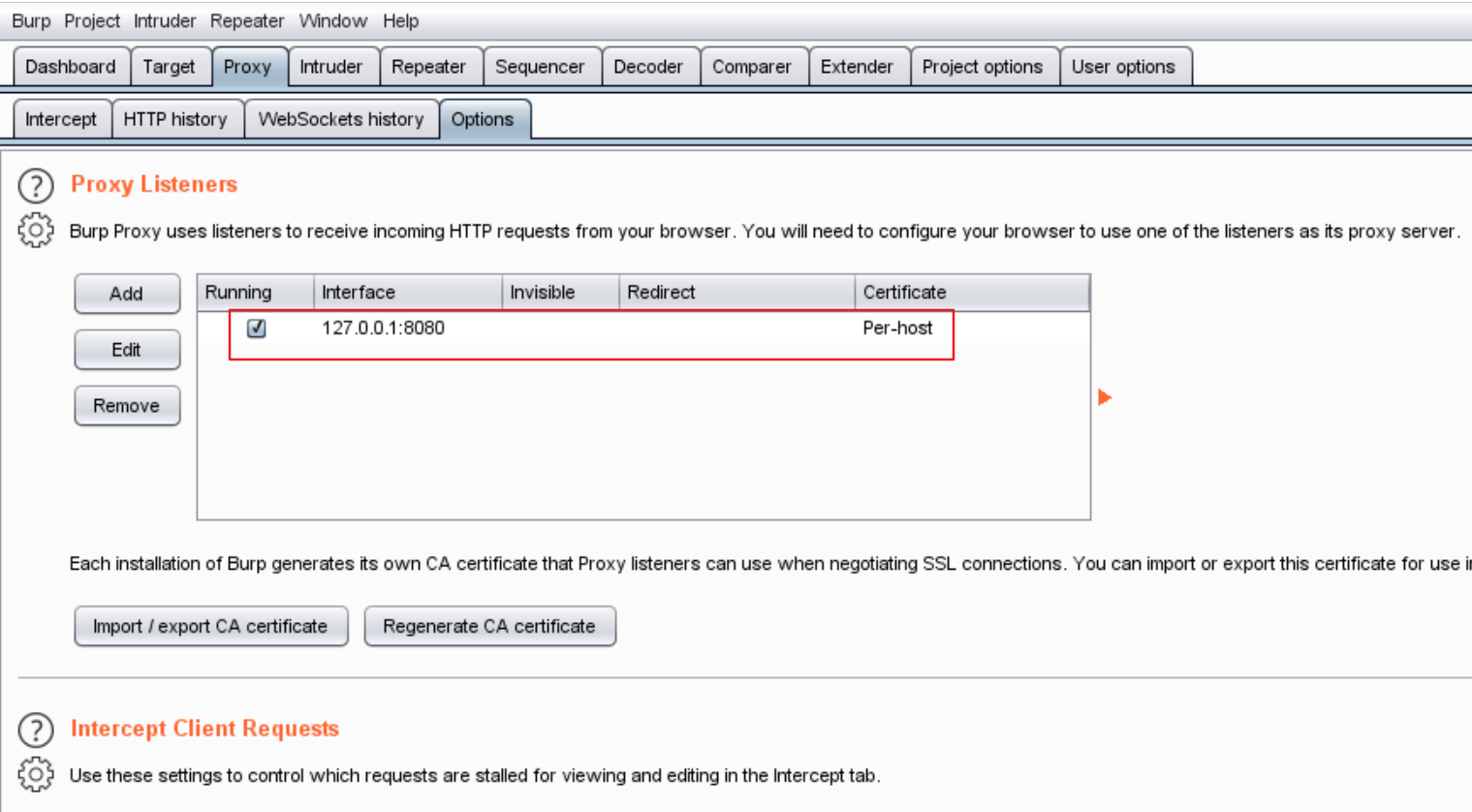The width and height of the screenshot is (1472, 812).
Task: Sort by the Running column header
Action: tap(256, 293)
